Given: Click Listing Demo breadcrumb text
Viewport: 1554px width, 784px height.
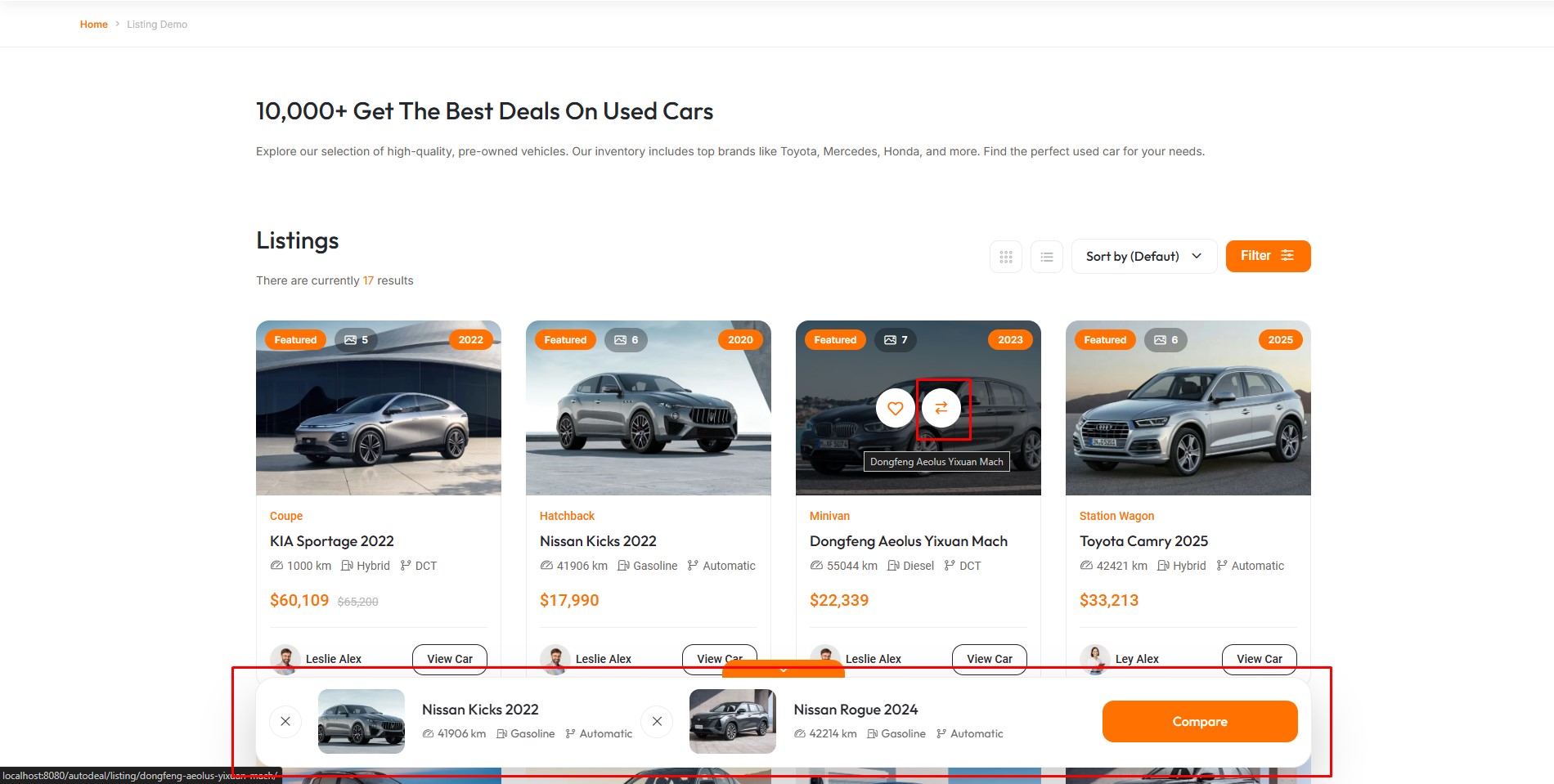Looking at the screenshot, I should (157, 25).
